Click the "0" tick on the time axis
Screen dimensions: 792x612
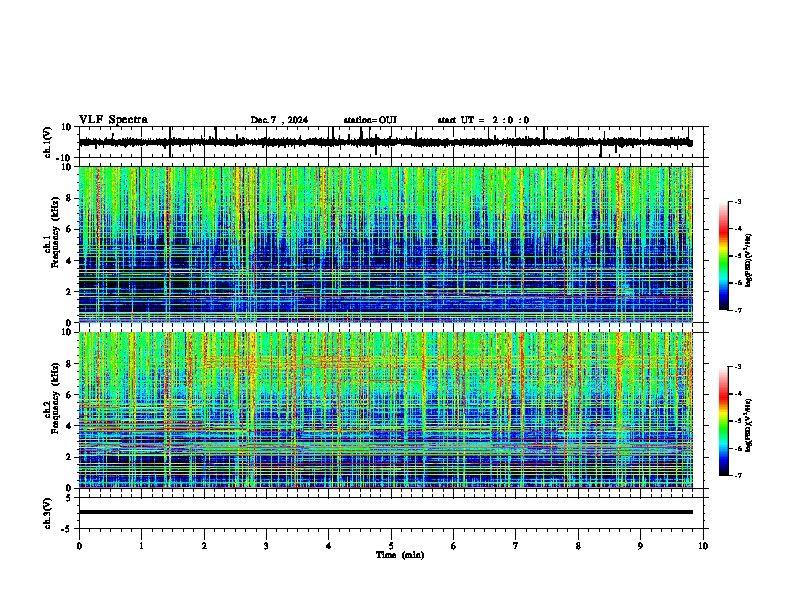(x=79, y=546)
